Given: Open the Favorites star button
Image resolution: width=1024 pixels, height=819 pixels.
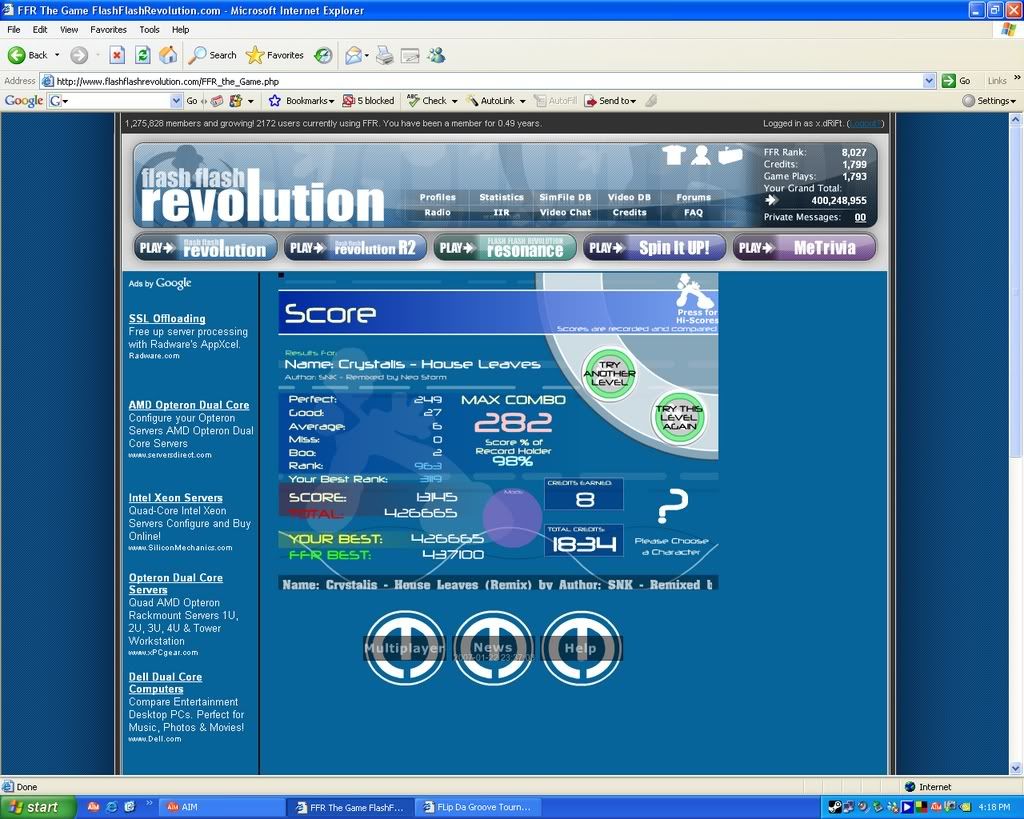Looking at the screenshot, I should [275, 55].
